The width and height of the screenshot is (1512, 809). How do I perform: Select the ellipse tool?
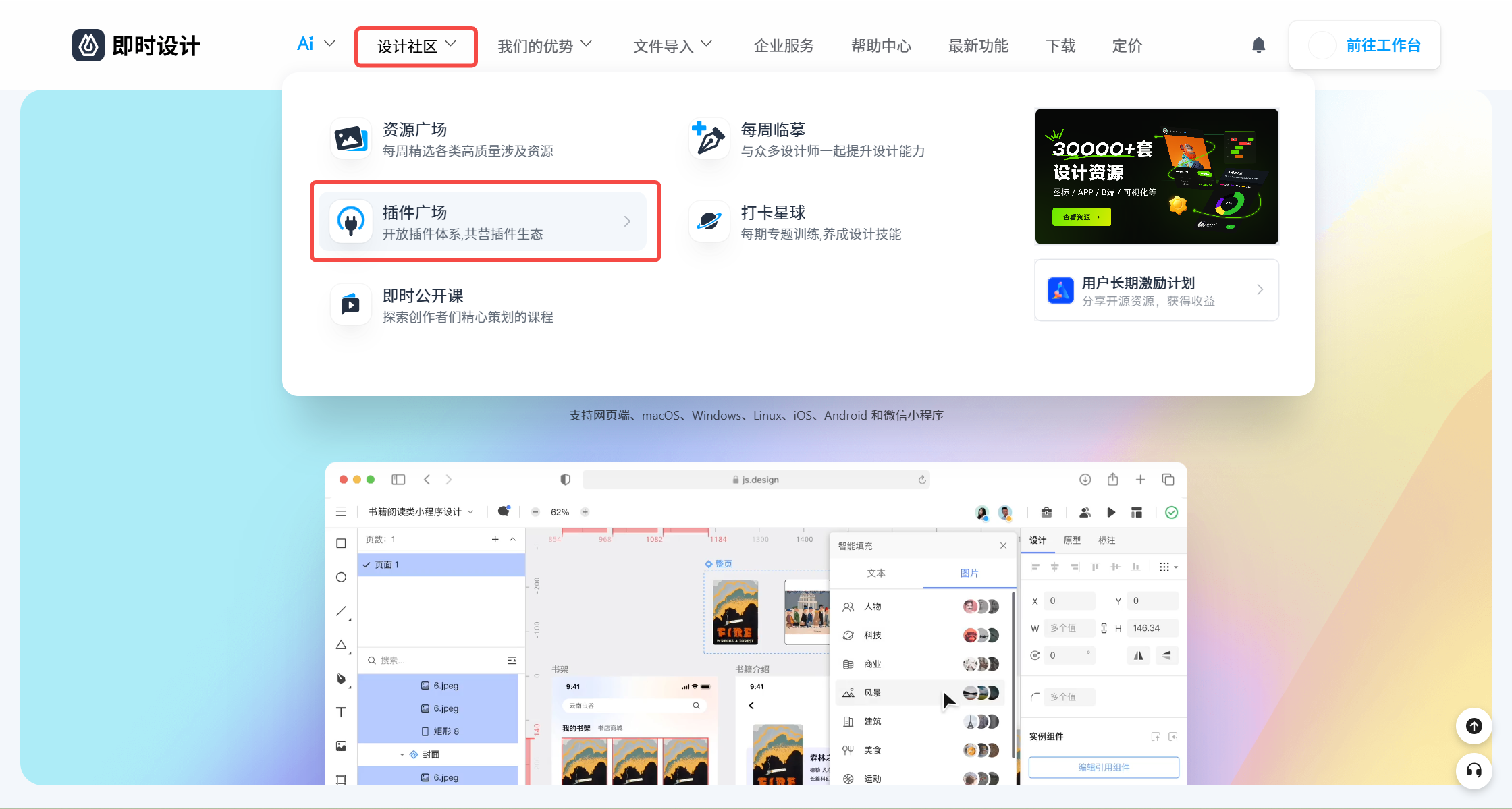[x=341, y=578]
